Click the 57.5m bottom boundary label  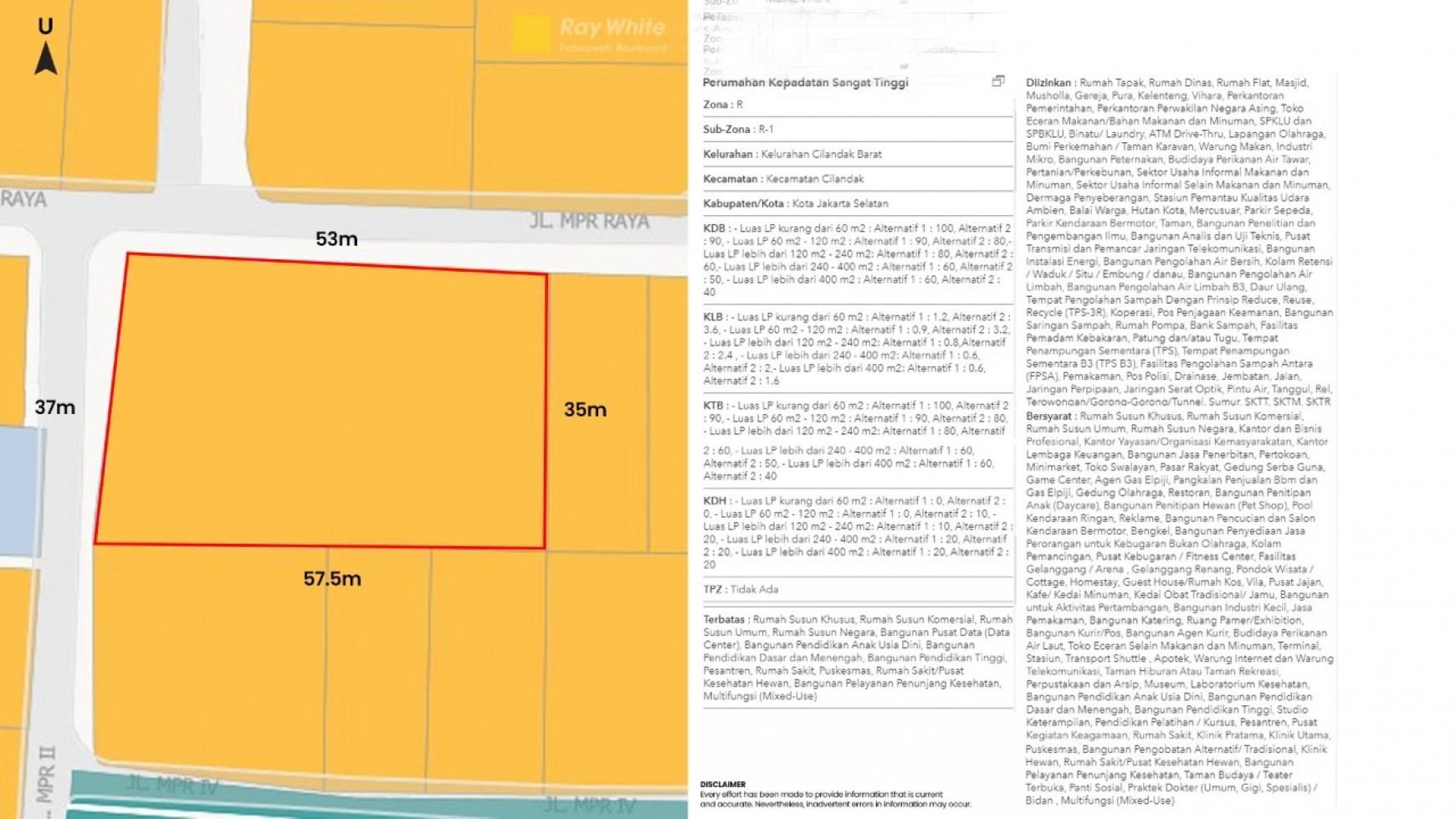[x=332, y=579]
